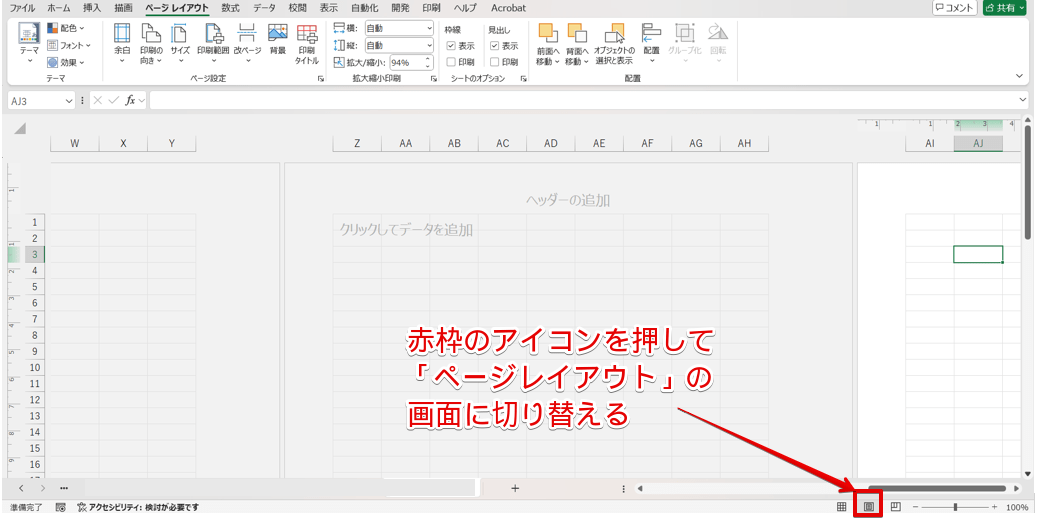The image size is (1041, 521).
Task: Open the 改ページ page breaks menu
Action: pos(247,43)
